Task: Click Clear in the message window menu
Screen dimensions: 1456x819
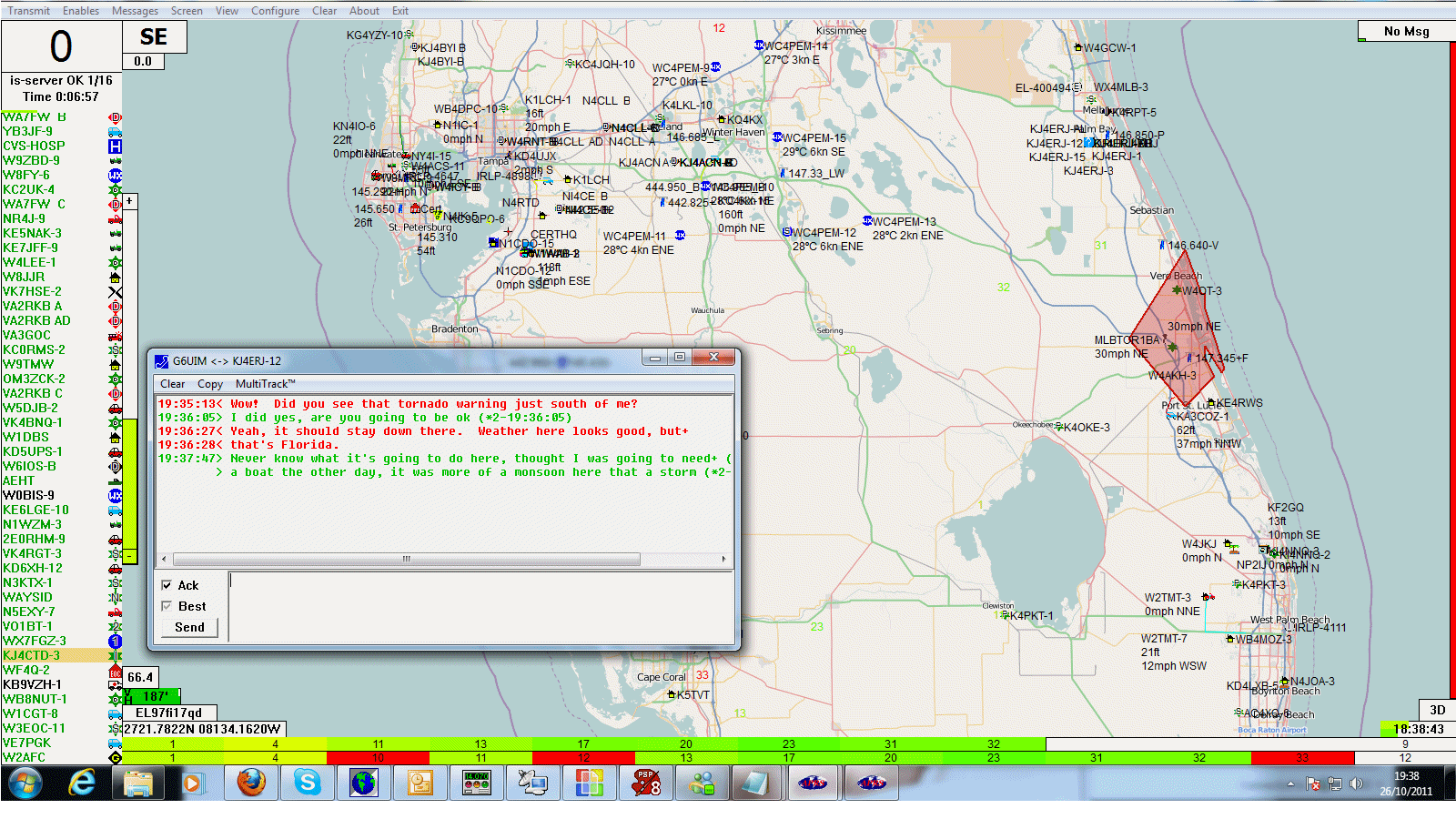Action: (x=173, y=384)
